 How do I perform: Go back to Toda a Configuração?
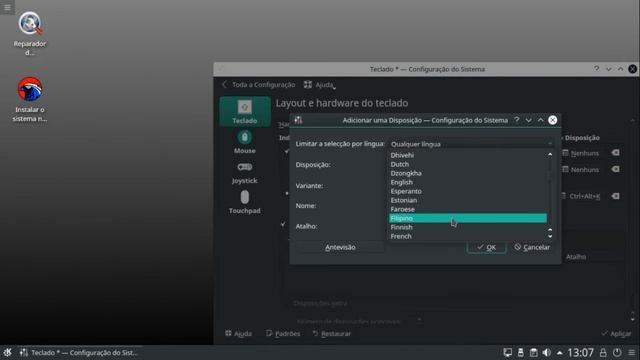[258, 85]
